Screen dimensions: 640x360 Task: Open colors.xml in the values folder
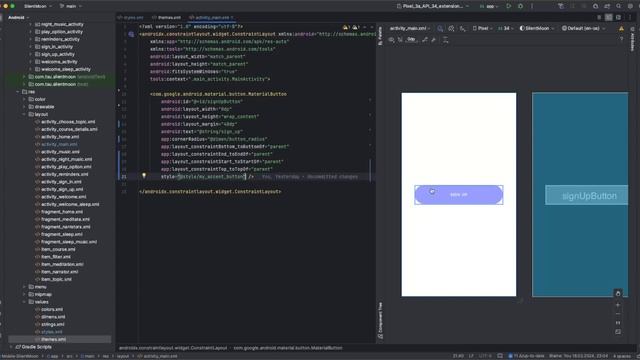click(52, 309)
